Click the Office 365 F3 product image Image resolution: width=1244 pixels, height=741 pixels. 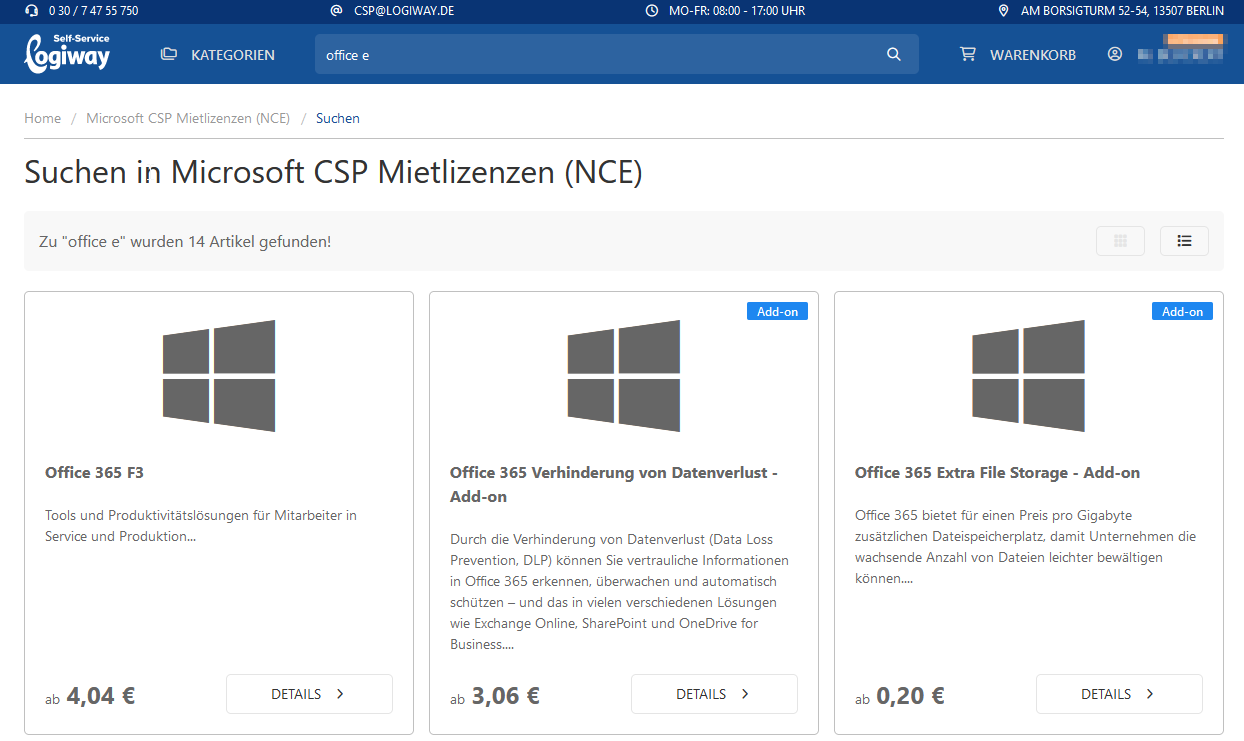click(219, 376)
